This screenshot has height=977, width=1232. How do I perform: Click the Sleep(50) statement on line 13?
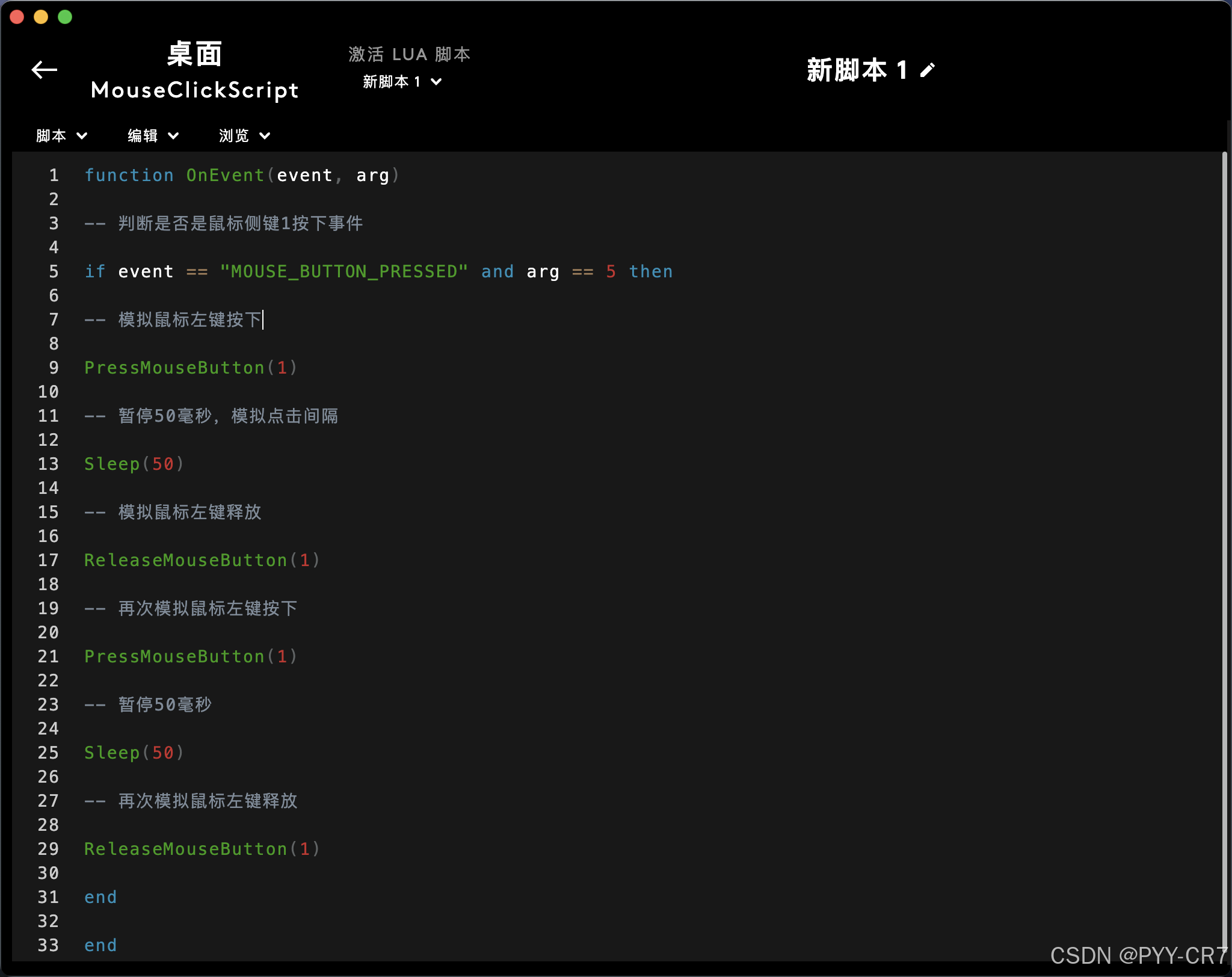[134, 464]
